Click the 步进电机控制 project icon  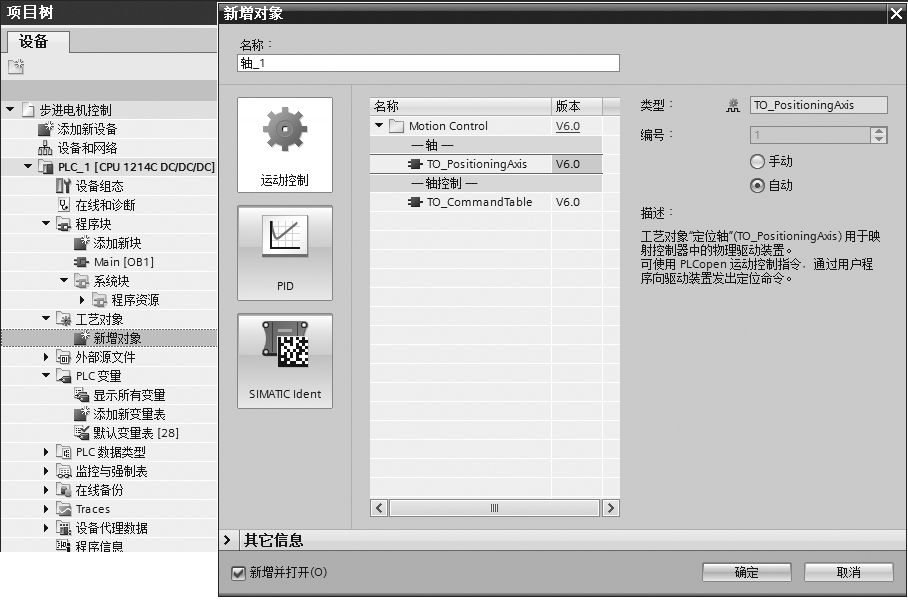[28, 109]
